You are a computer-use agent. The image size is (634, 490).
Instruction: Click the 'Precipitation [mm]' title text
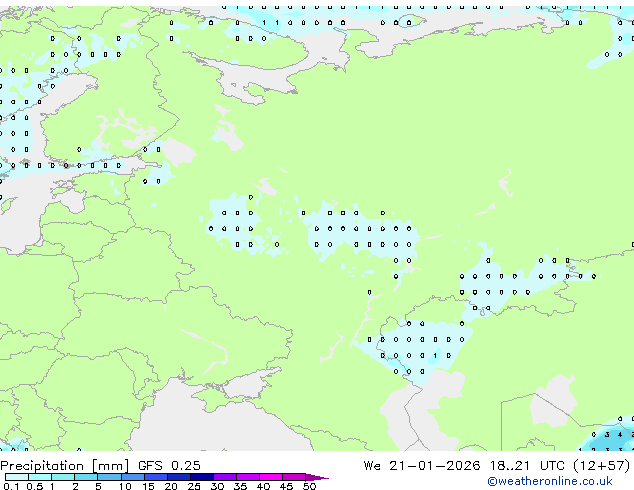tap(64, 466)
